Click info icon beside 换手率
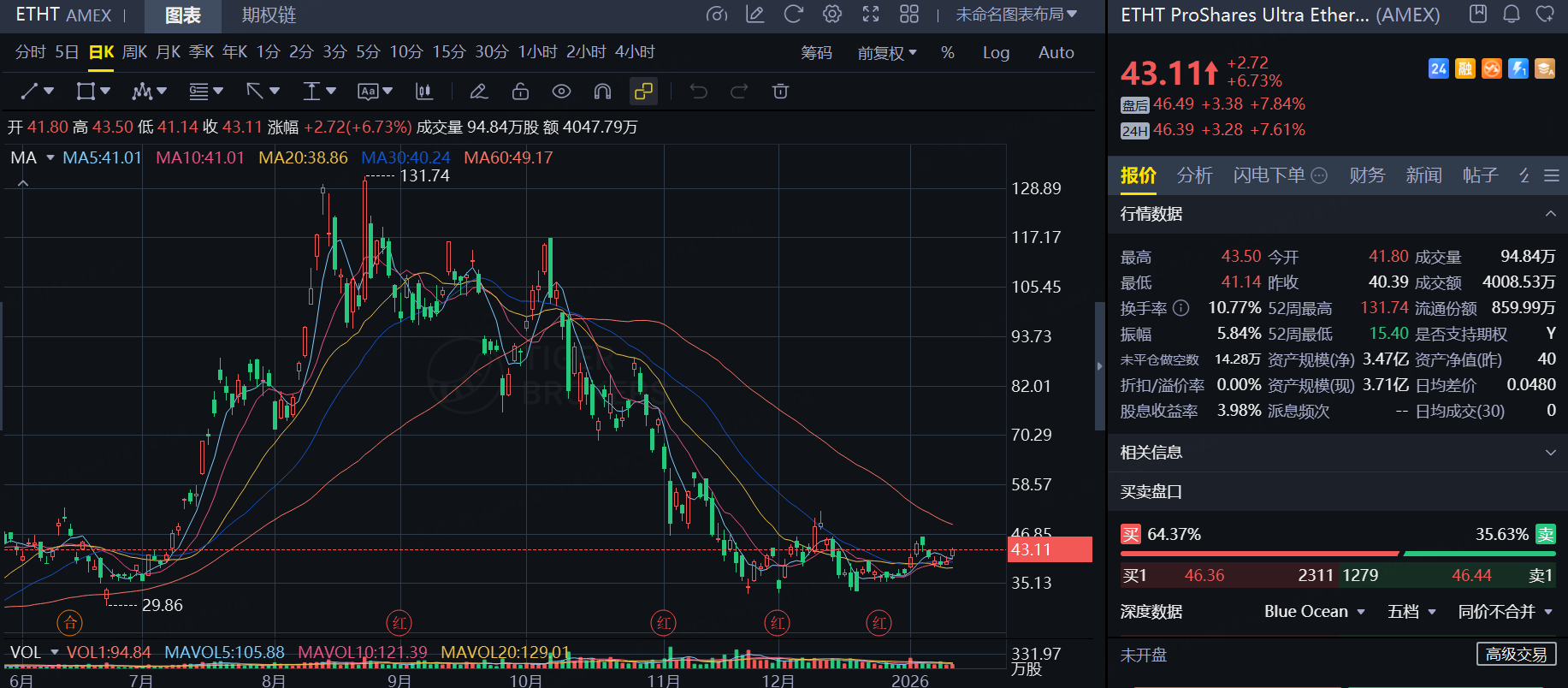 1180,308
